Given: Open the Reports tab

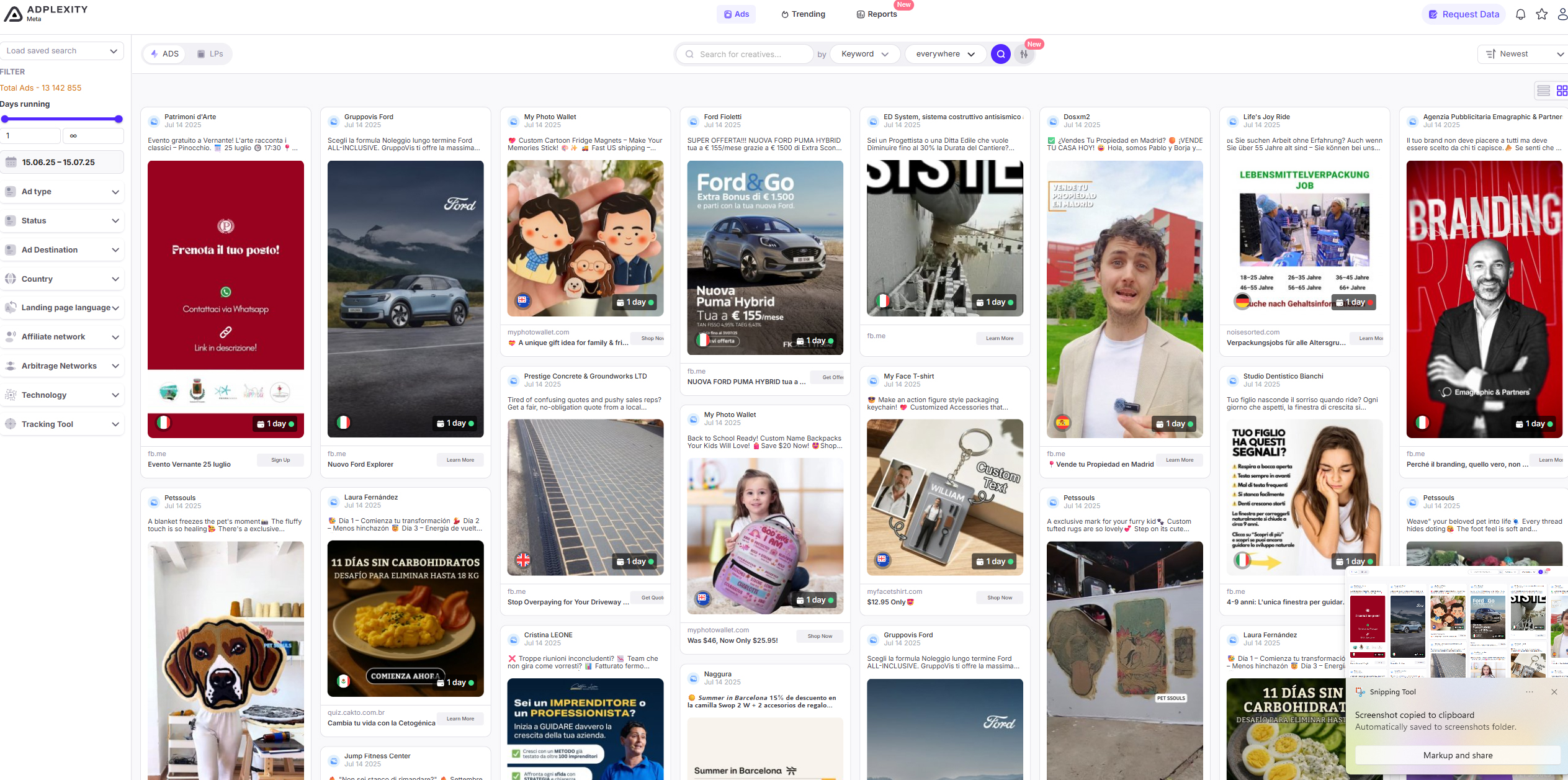Looking at the screenshot, I should tap(877, 14).
